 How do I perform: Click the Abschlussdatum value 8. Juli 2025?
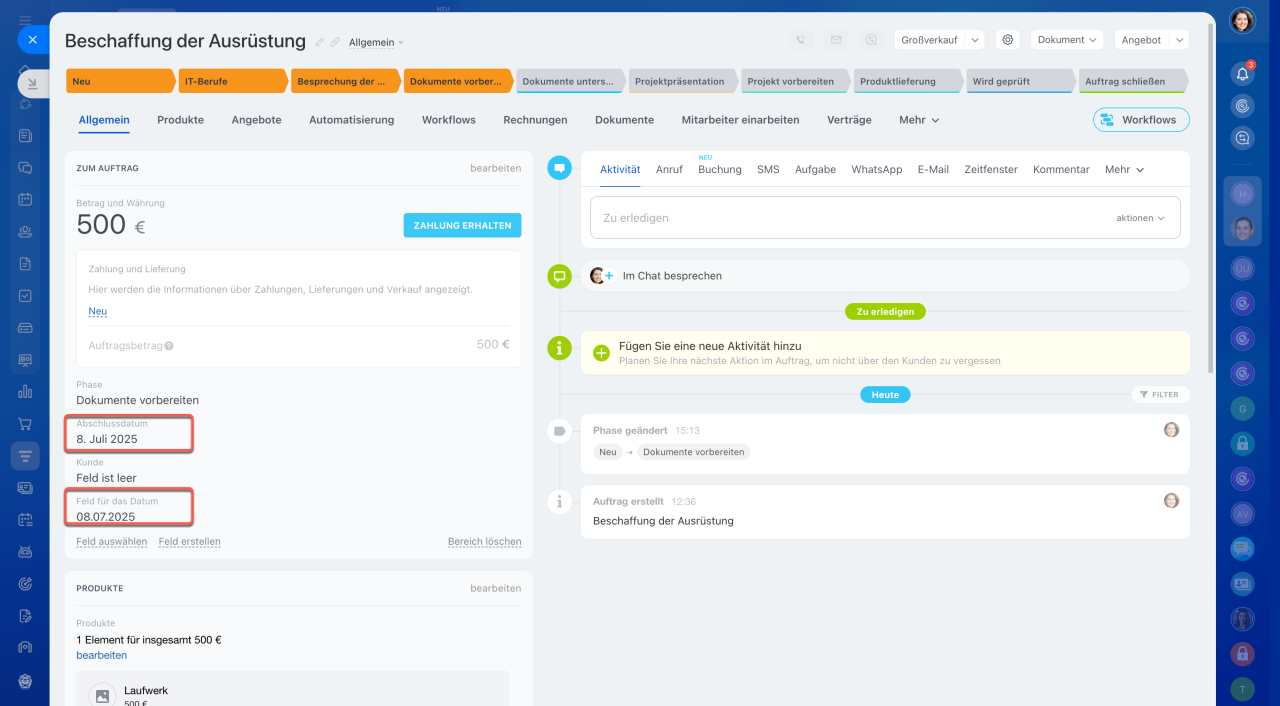[107, 439]
